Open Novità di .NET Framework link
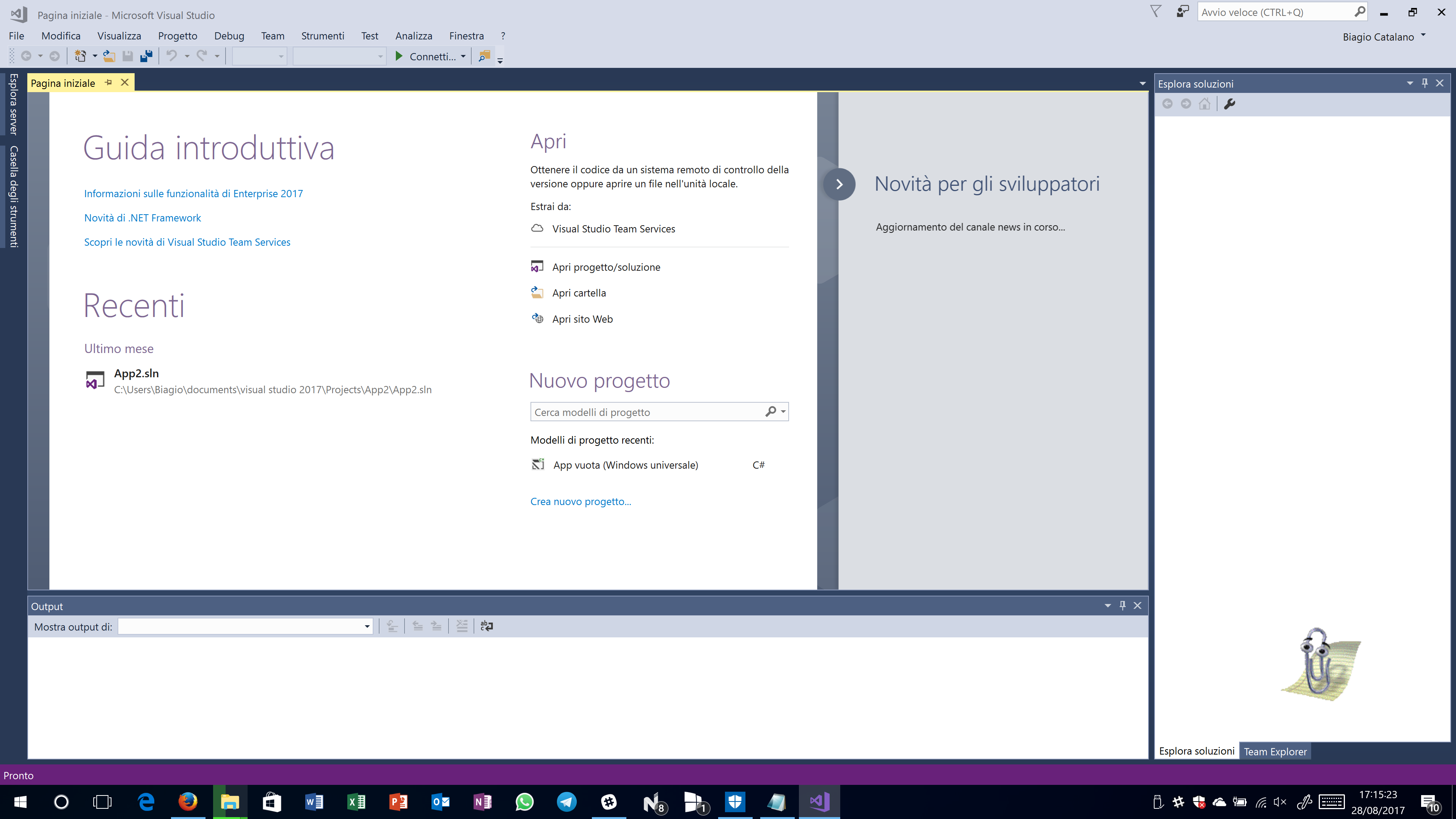 pos(143,218)
